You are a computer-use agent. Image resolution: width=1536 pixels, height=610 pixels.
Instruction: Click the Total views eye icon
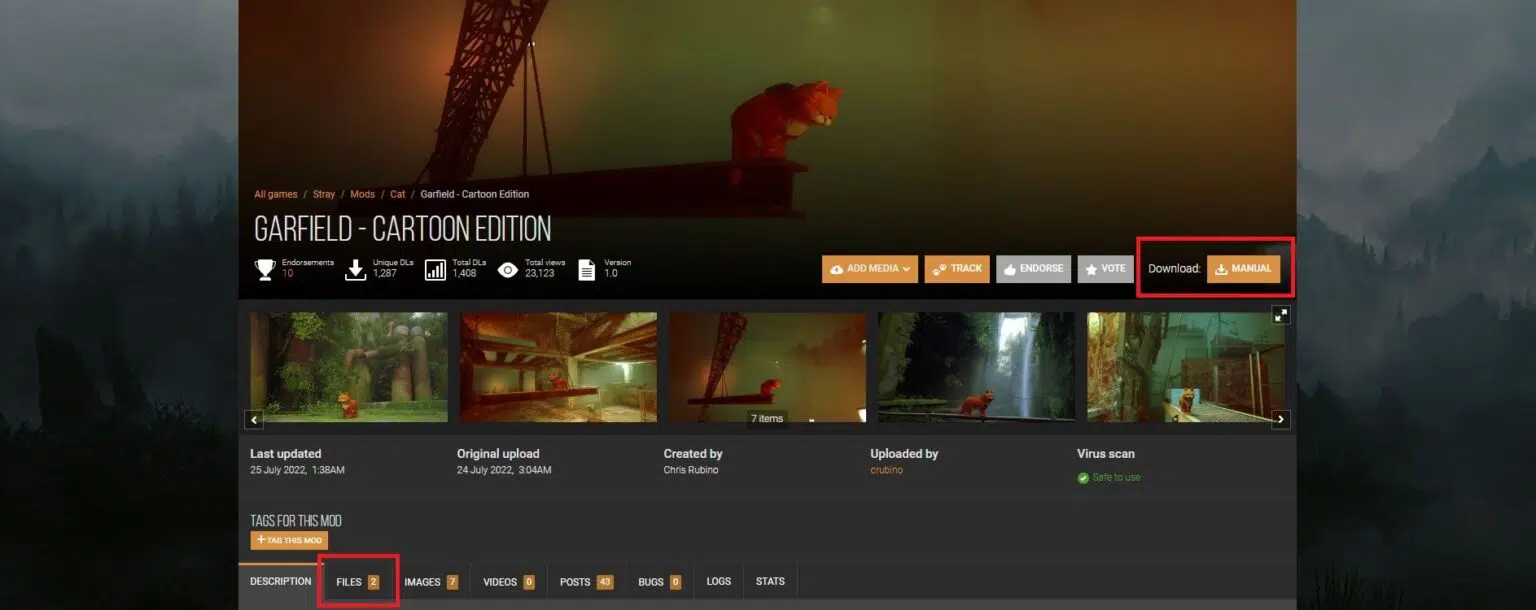coord(508,269)
